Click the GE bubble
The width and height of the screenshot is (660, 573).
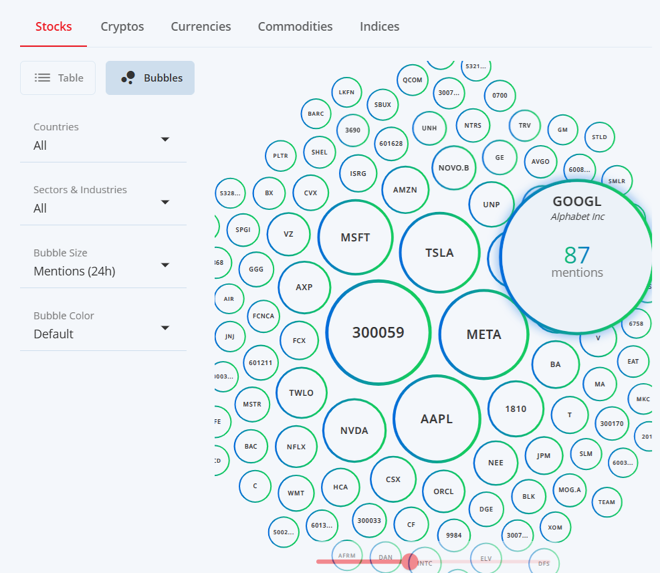pos(500,157)
